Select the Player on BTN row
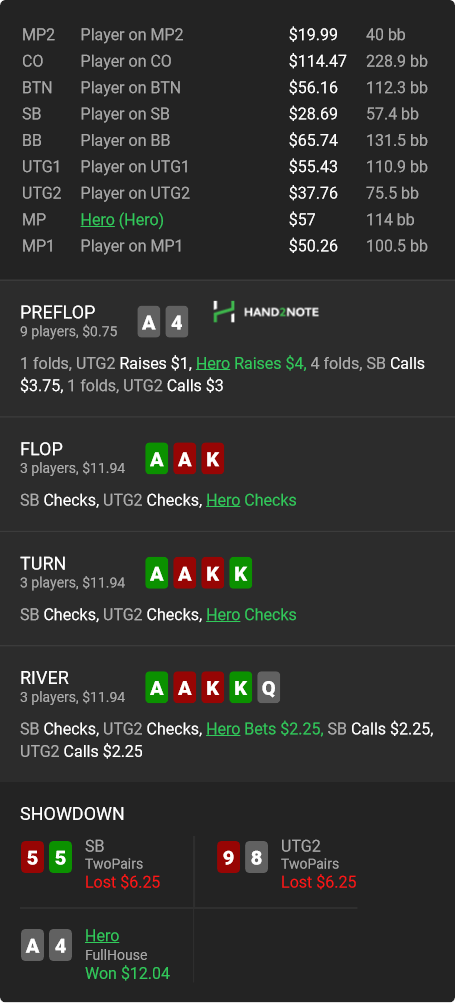Viewport: 455px width, 1003px height. 227,88
